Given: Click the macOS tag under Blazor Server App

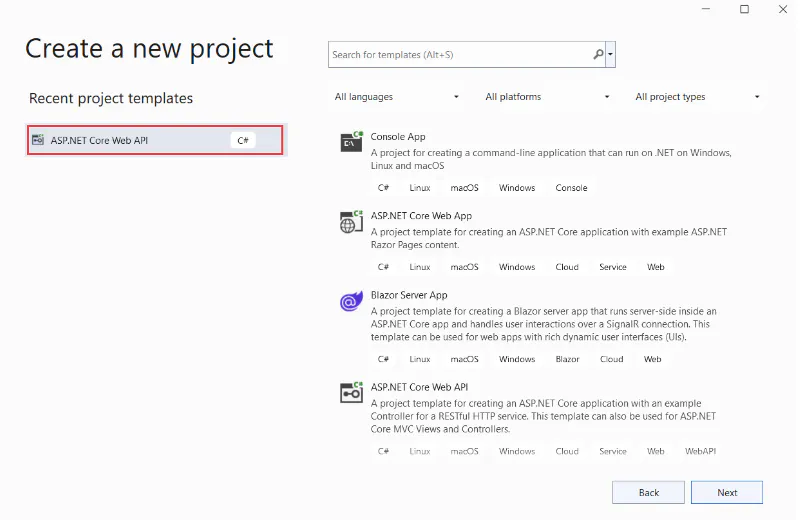Looking at the screenshot, I should (464, 359).
